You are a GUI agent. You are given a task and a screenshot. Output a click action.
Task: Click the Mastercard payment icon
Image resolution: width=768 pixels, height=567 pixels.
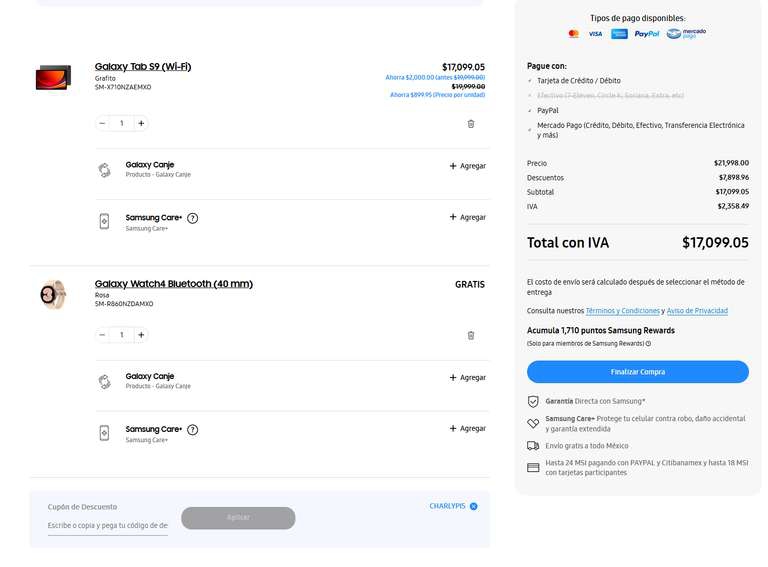(574, 34)
